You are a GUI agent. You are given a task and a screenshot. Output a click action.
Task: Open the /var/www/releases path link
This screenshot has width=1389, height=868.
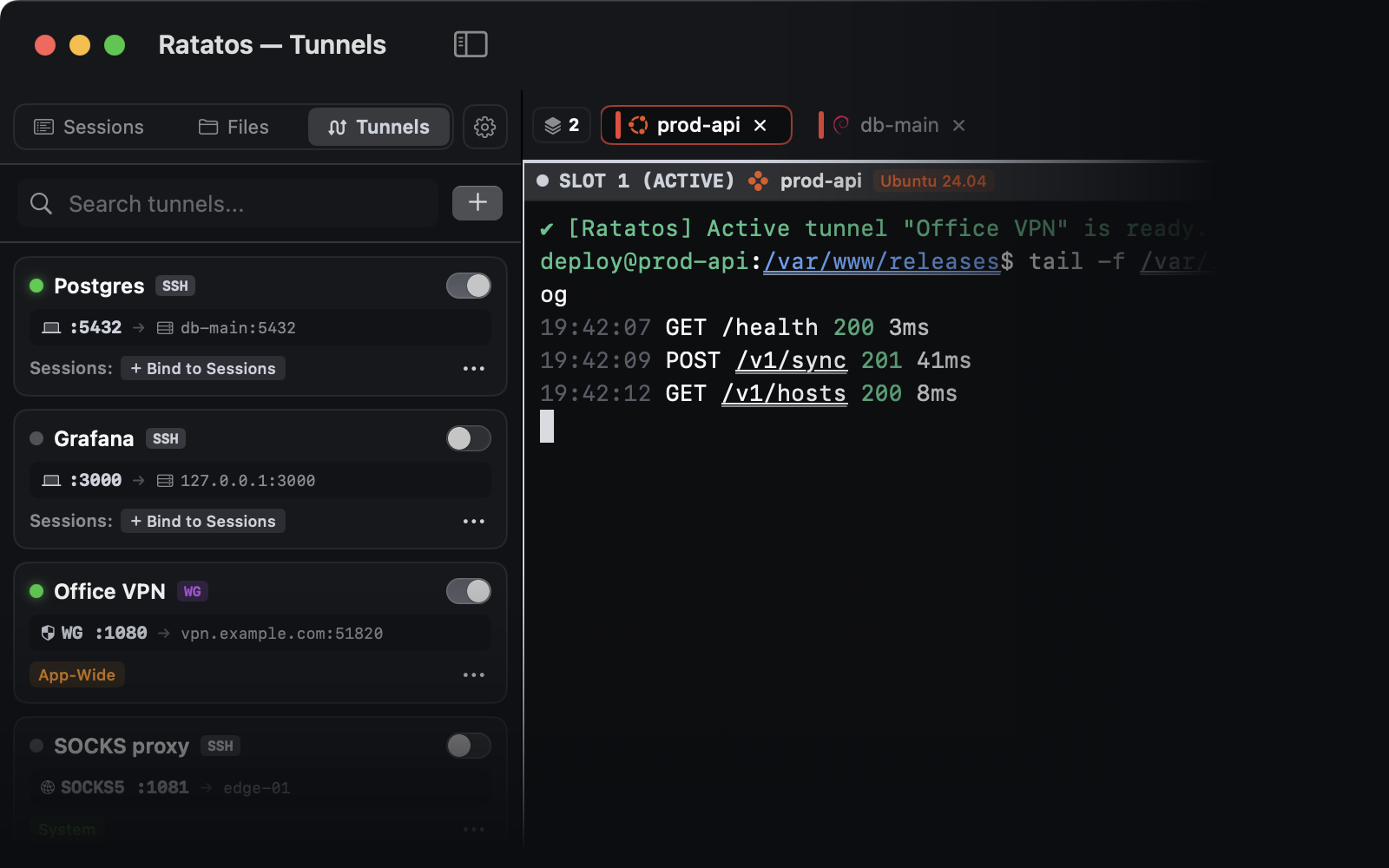click(882, 261)
